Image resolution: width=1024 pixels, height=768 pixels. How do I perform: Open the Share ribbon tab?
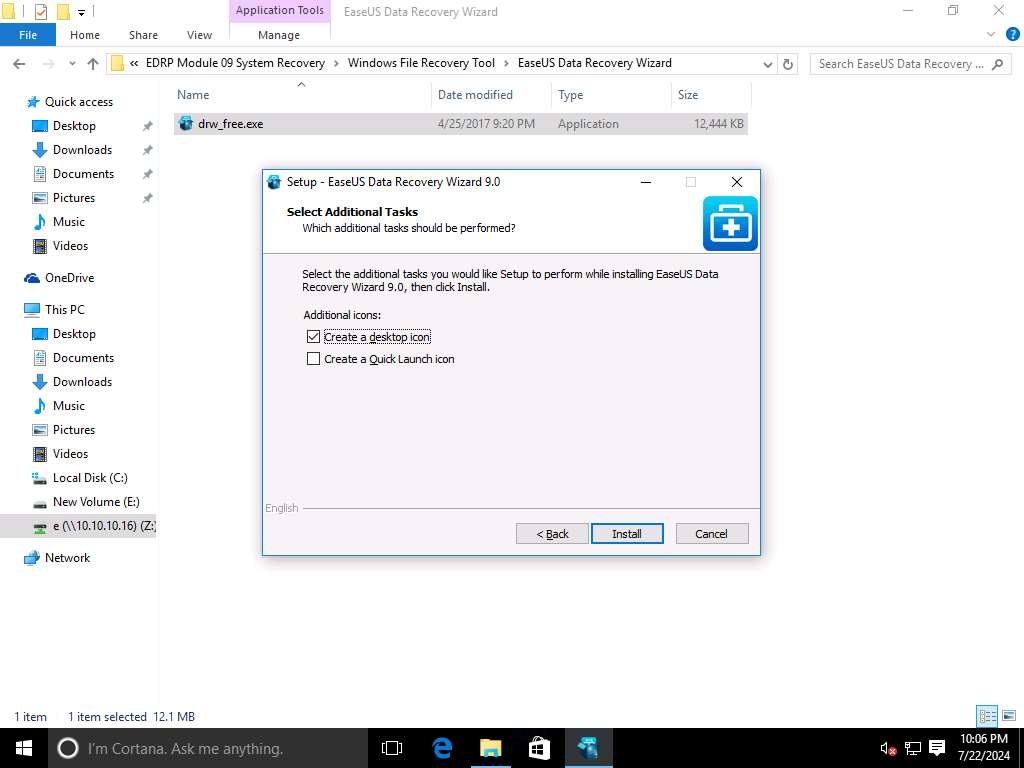tap(143, 35)
